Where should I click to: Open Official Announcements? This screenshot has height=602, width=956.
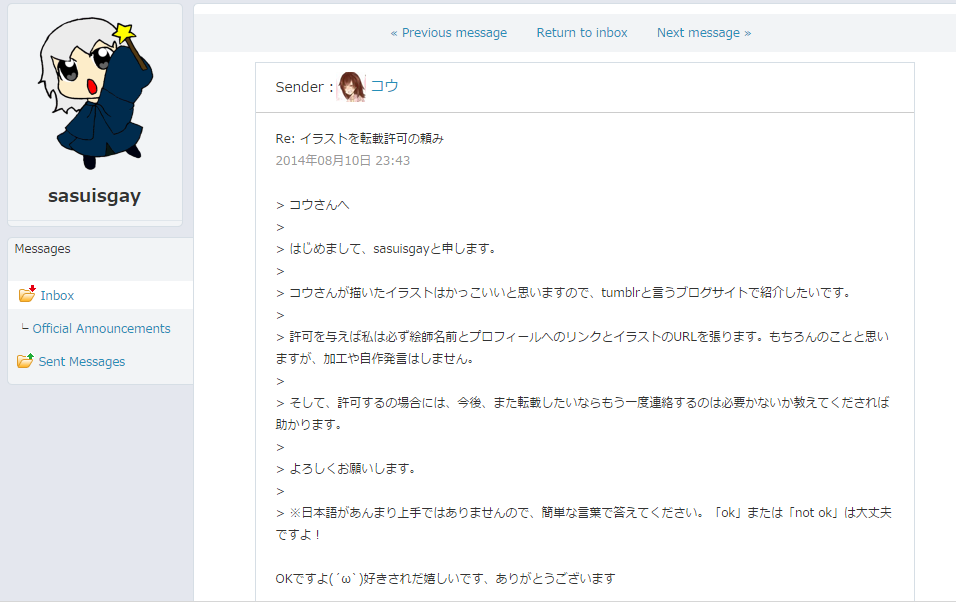[x=101, y=328]
